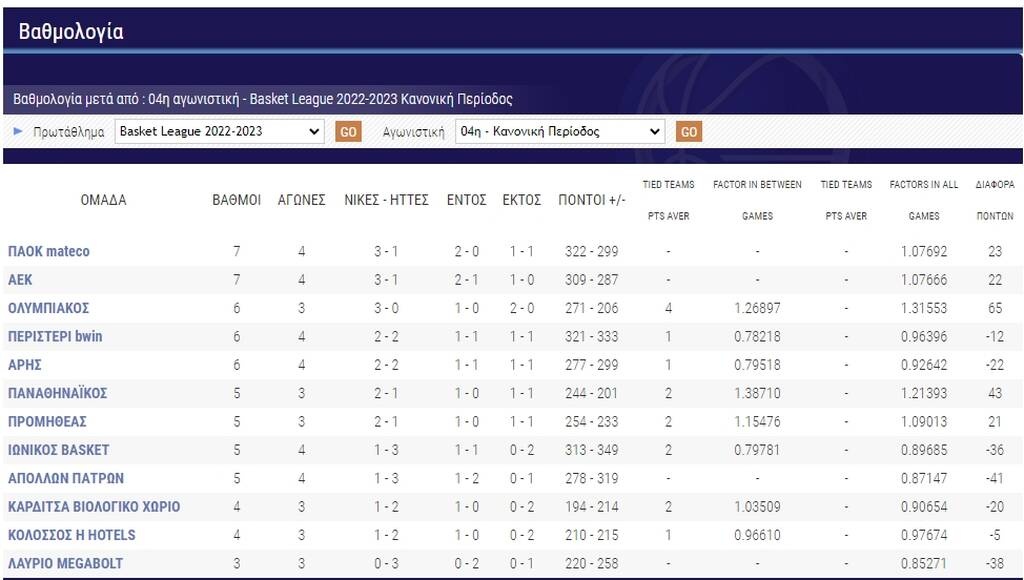Click the factor value 0.85271
This screenshot has height=580, width=1024.
[924, 564]
